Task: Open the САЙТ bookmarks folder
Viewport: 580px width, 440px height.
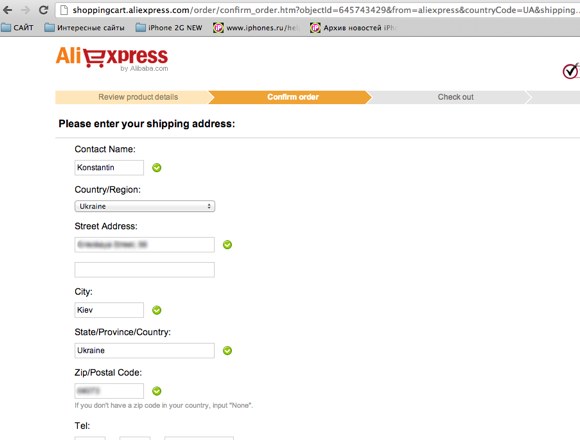Action: pos(17,28)
